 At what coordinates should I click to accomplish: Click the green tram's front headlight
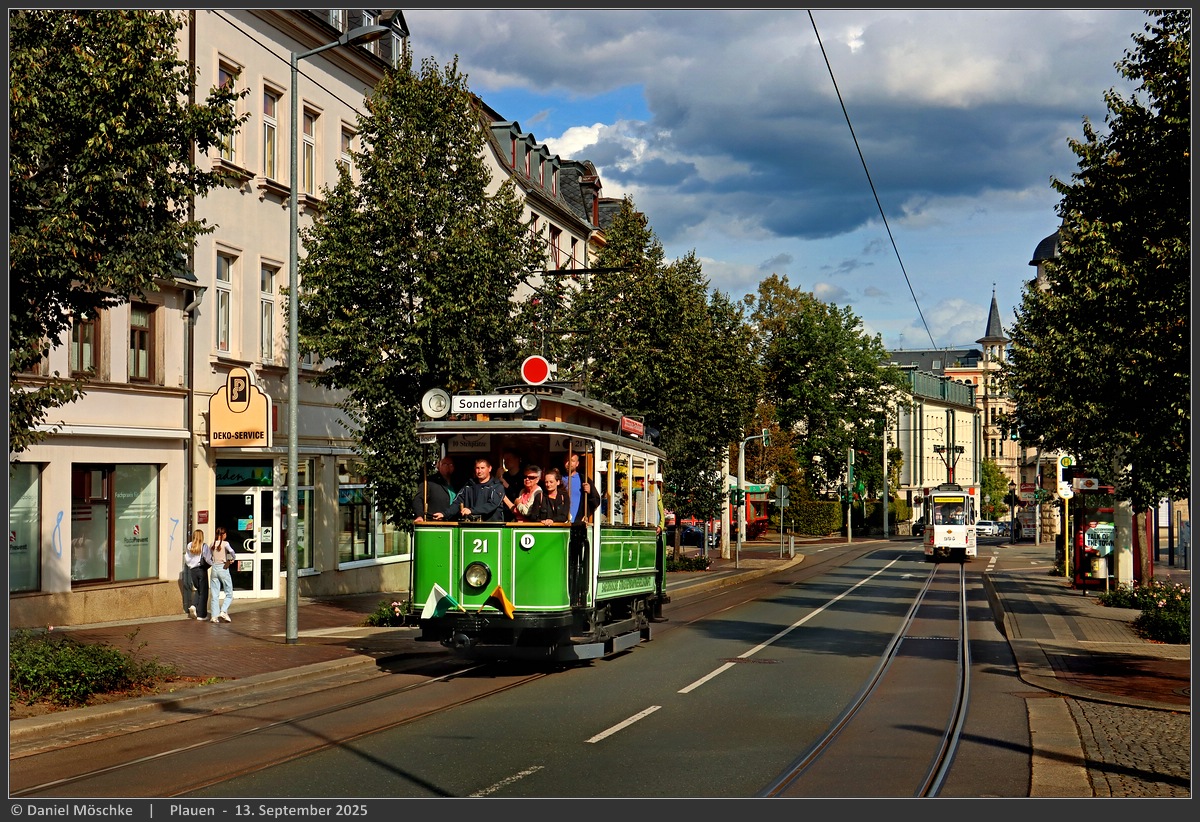[x=476, y=575]
